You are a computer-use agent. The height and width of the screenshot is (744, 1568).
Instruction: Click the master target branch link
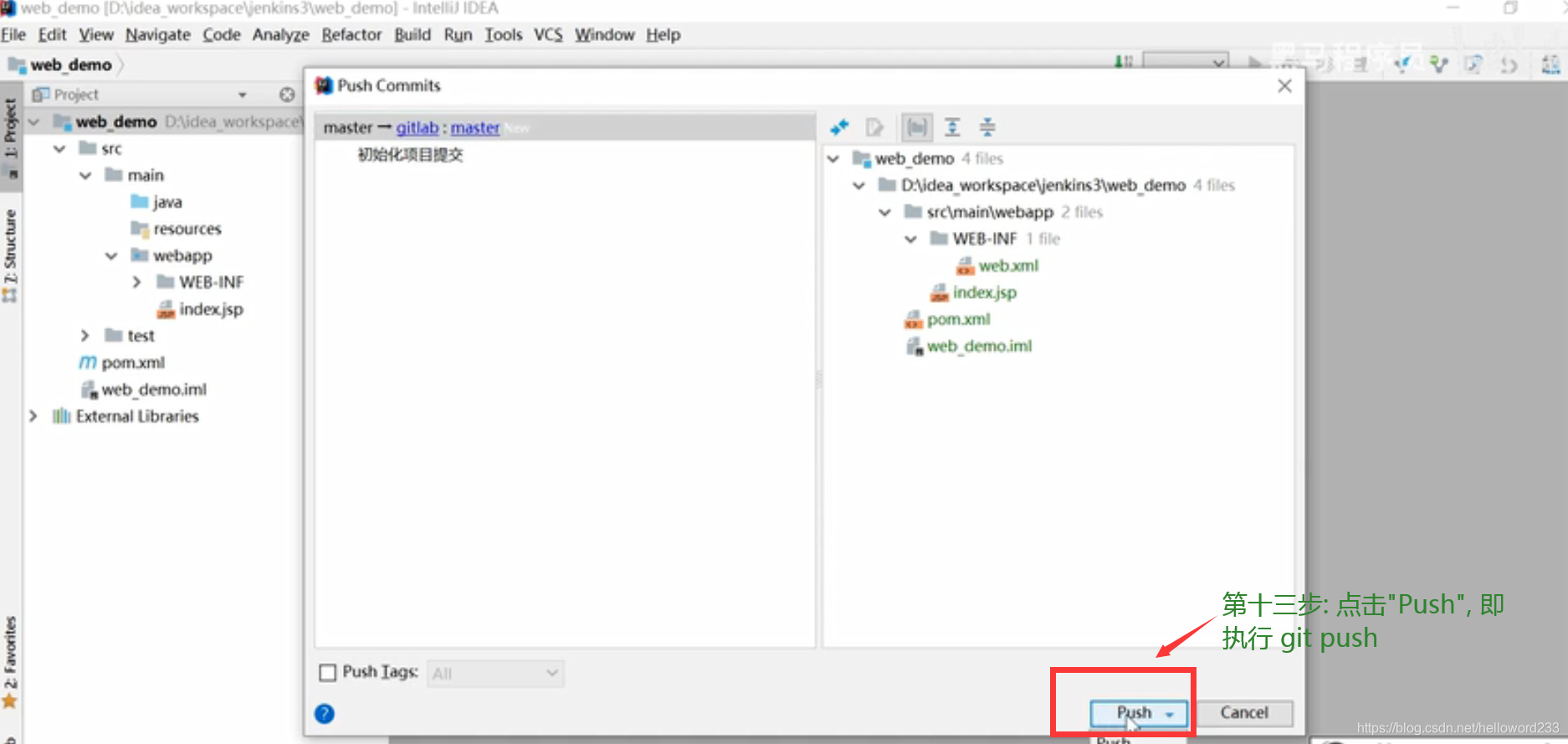point(474,128)
